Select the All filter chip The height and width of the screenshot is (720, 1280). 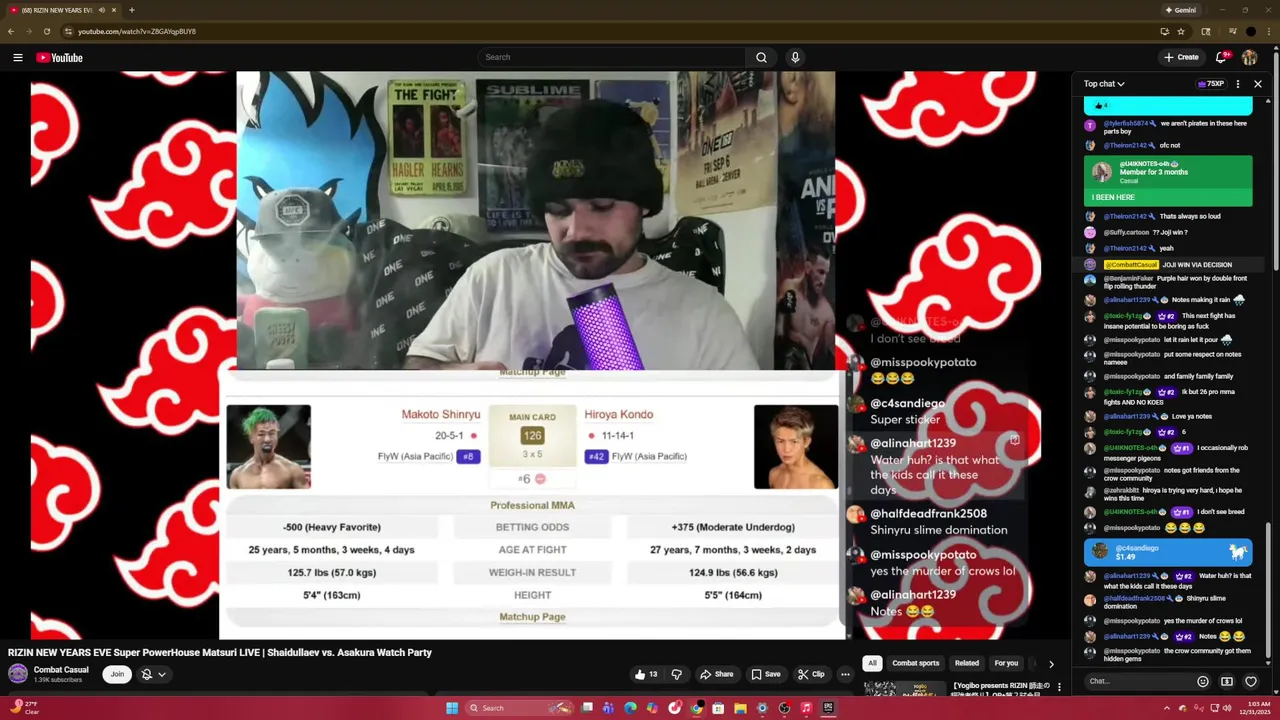point(872,663)
